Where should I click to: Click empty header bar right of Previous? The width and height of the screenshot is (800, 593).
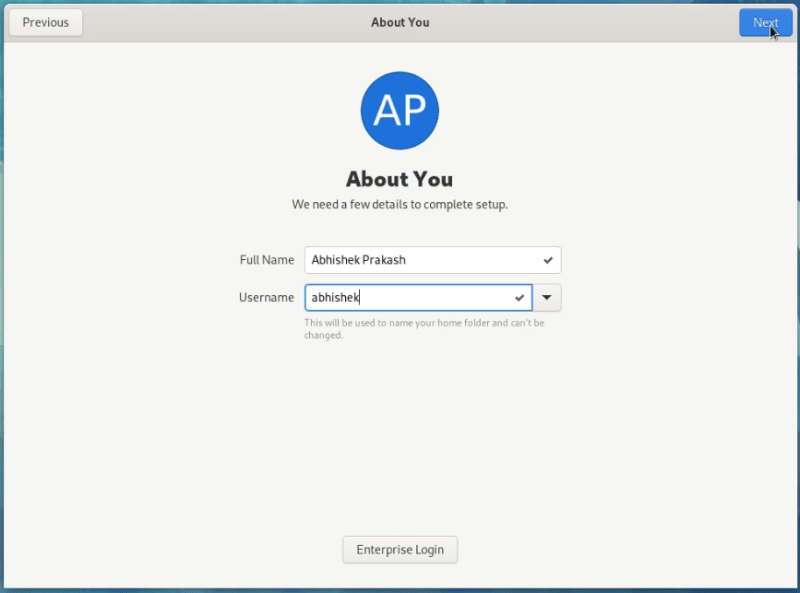point(200,22)
